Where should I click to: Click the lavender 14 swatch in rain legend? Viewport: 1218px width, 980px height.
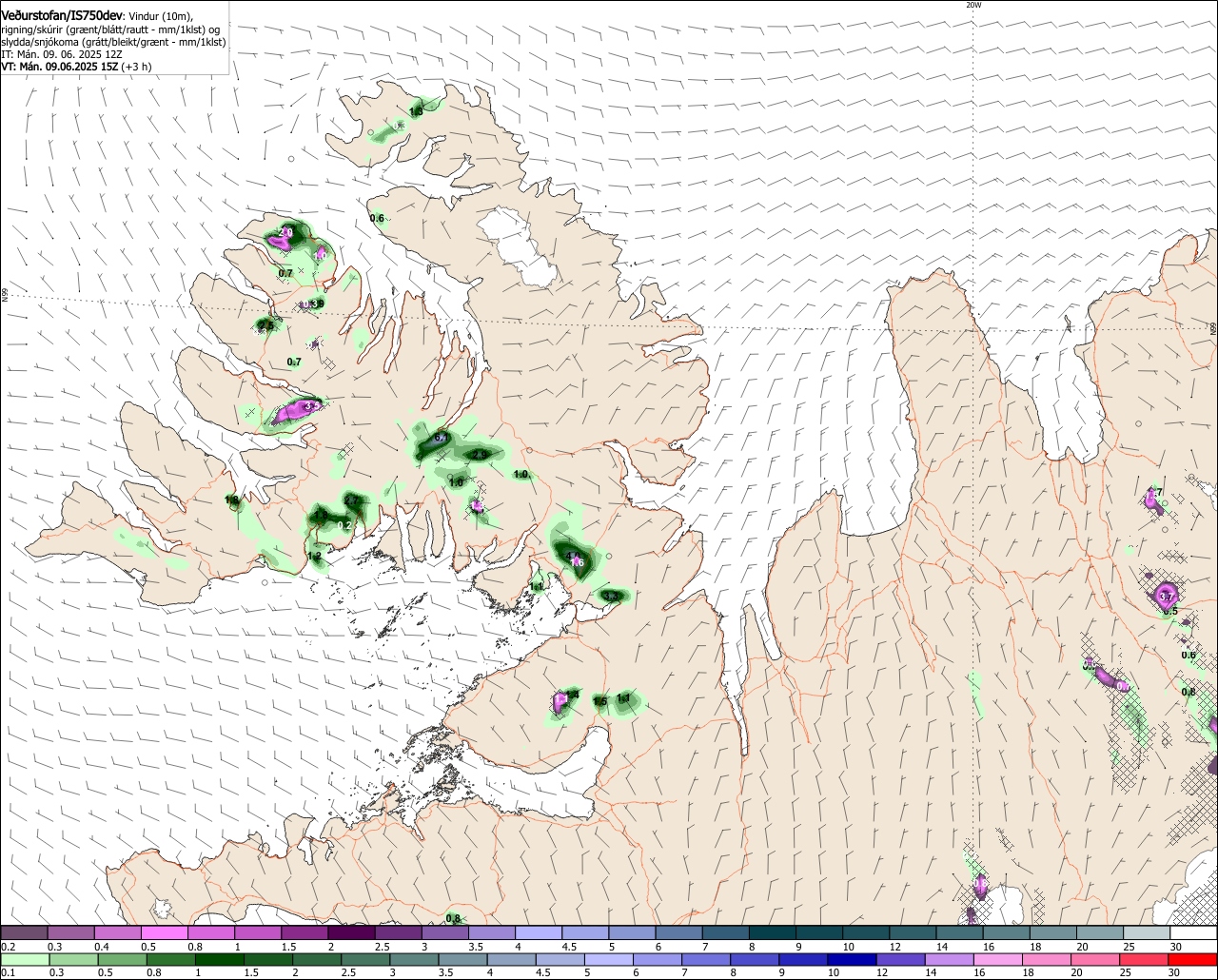pyautogui.click(x=950, y=960)
